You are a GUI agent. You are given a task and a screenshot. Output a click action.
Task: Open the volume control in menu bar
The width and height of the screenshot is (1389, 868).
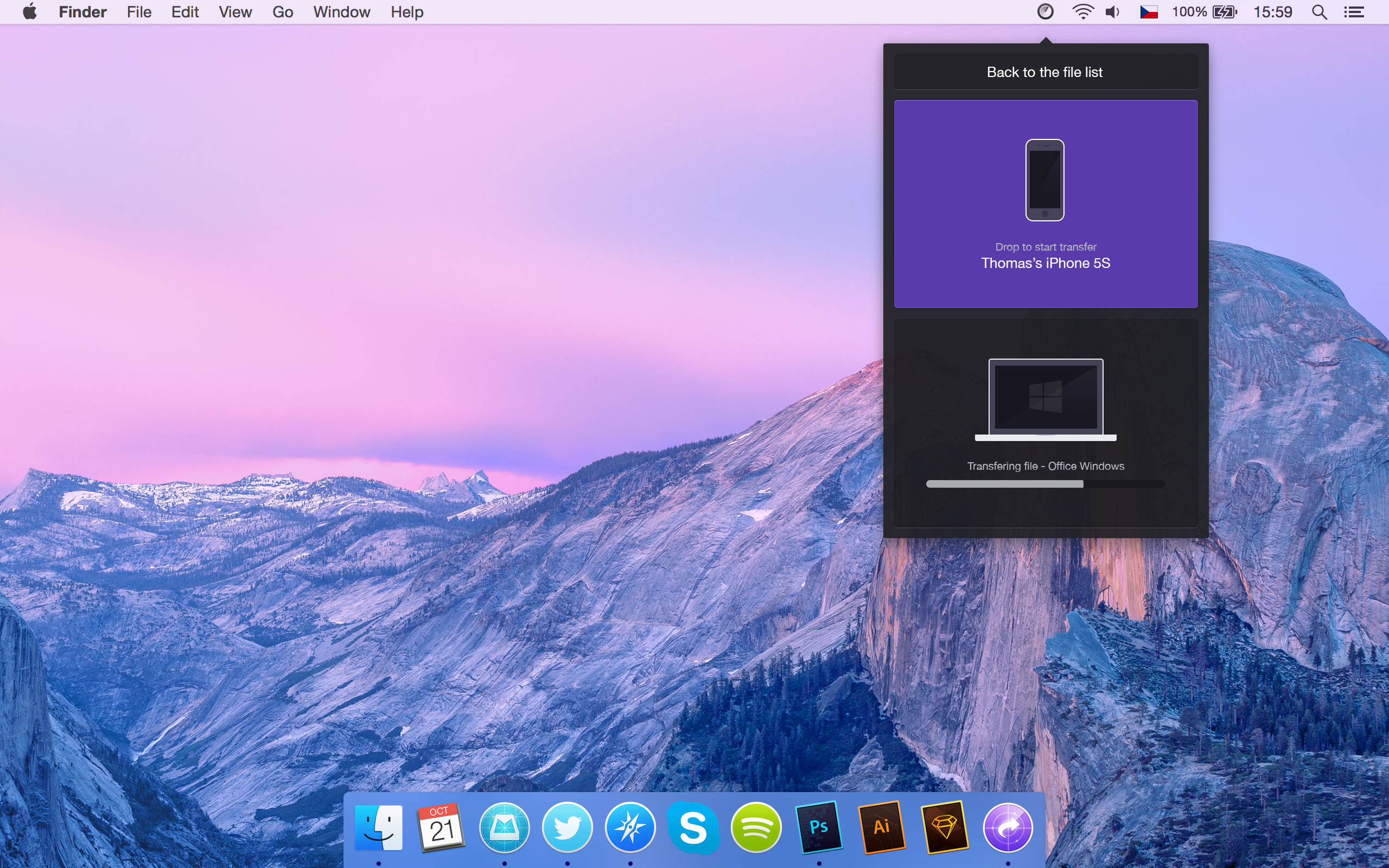click(1113, 11)
